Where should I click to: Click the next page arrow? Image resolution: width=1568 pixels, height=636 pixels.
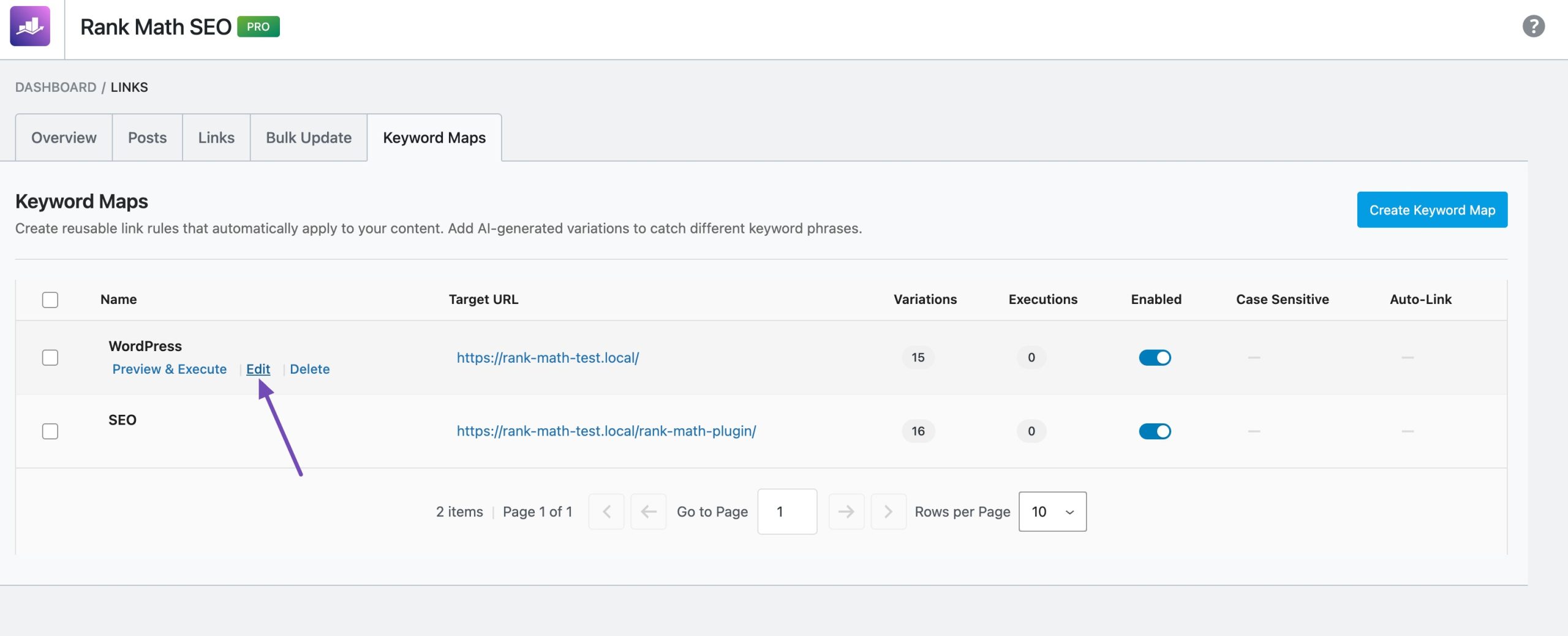tap(846, 512)
